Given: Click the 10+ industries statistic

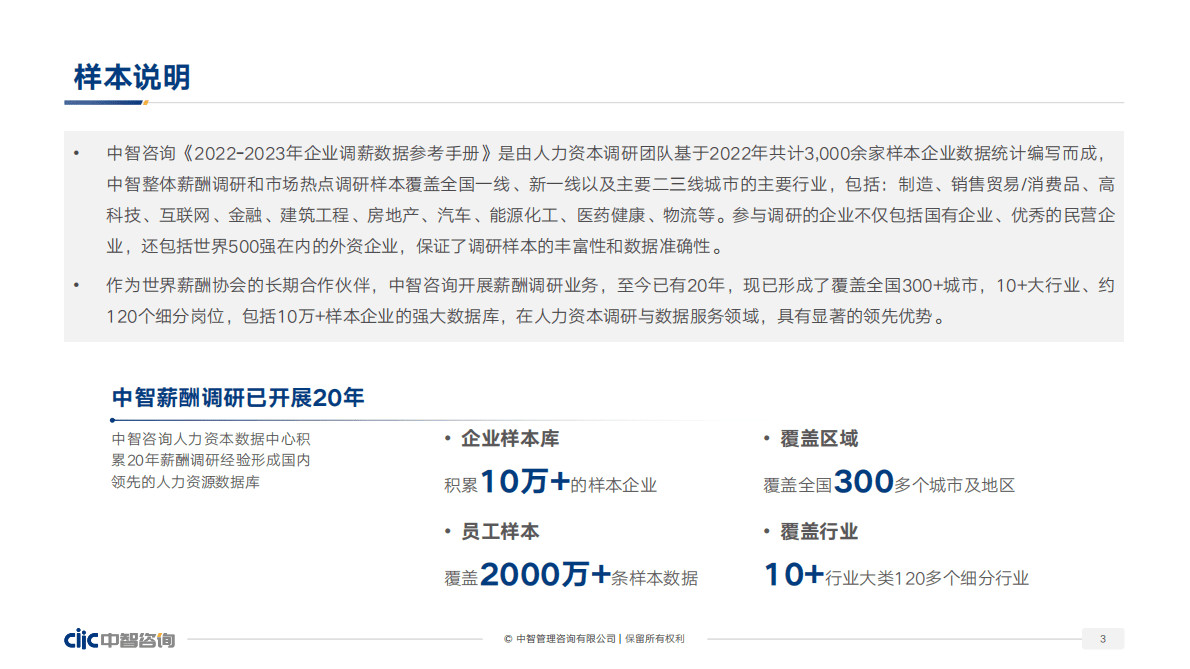Looking at the screenshot, I should click(792, 575).
